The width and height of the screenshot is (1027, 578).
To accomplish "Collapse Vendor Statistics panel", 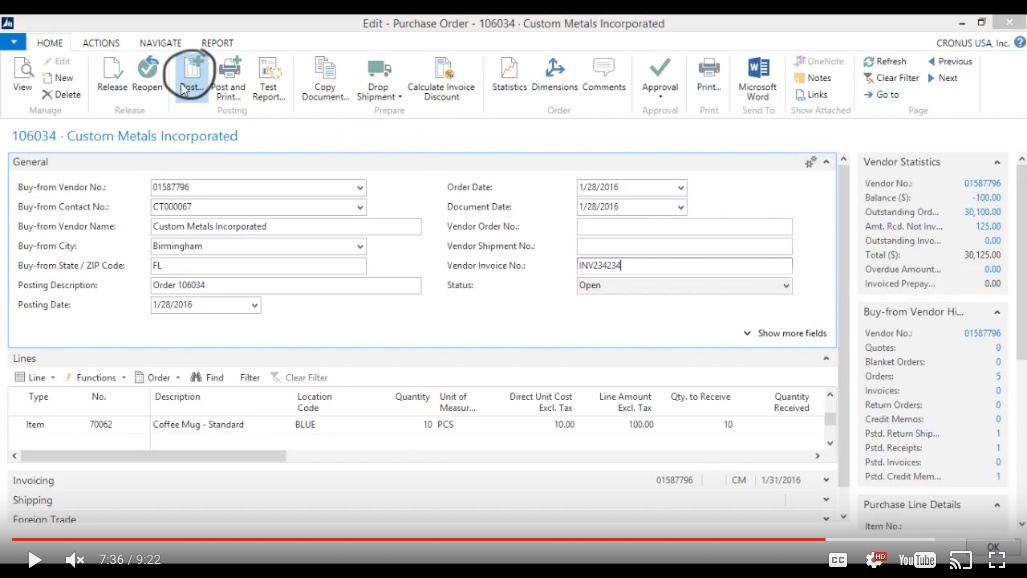I will 997,163.
